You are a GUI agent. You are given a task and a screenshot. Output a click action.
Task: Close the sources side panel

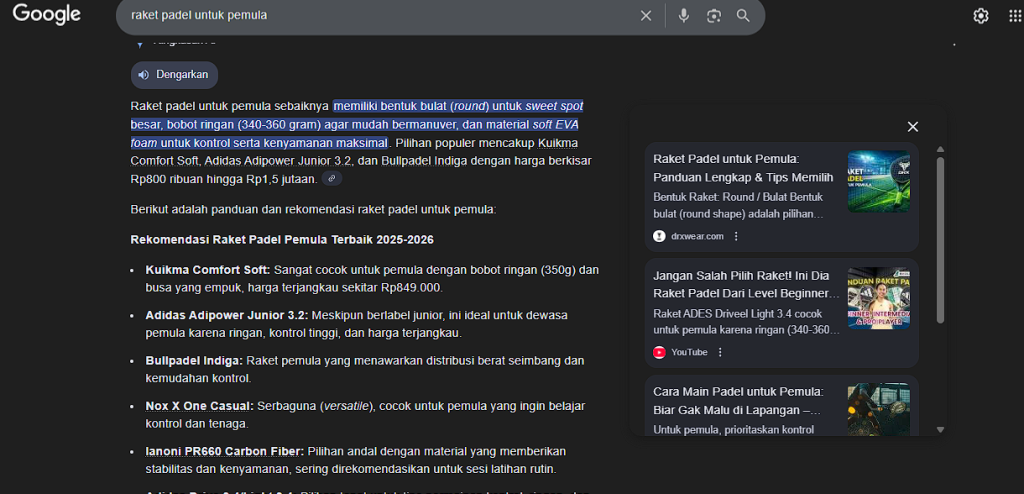tap(912, 127)
